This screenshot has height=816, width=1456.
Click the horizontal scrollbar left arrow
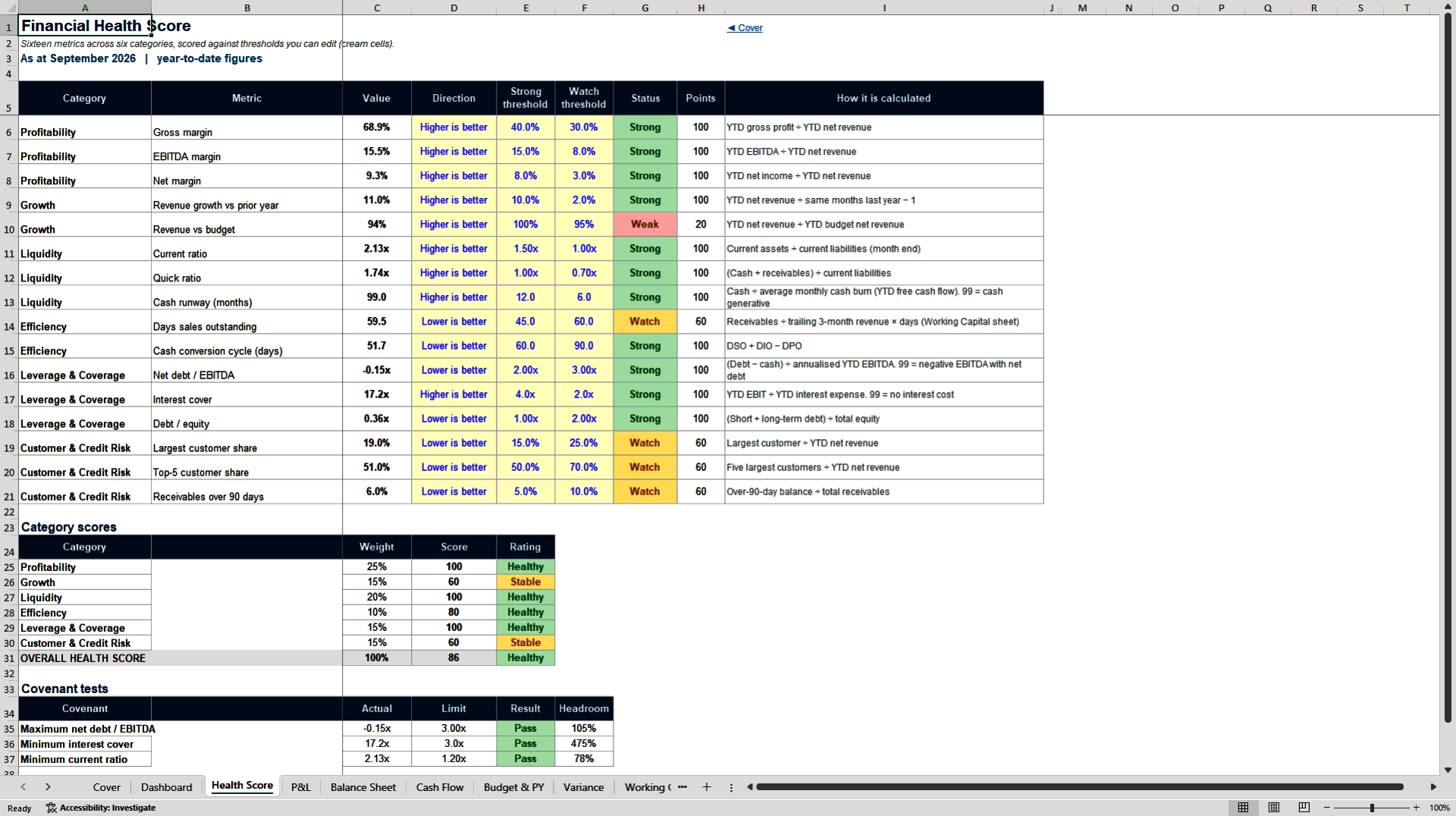click(x=749, y=787)
